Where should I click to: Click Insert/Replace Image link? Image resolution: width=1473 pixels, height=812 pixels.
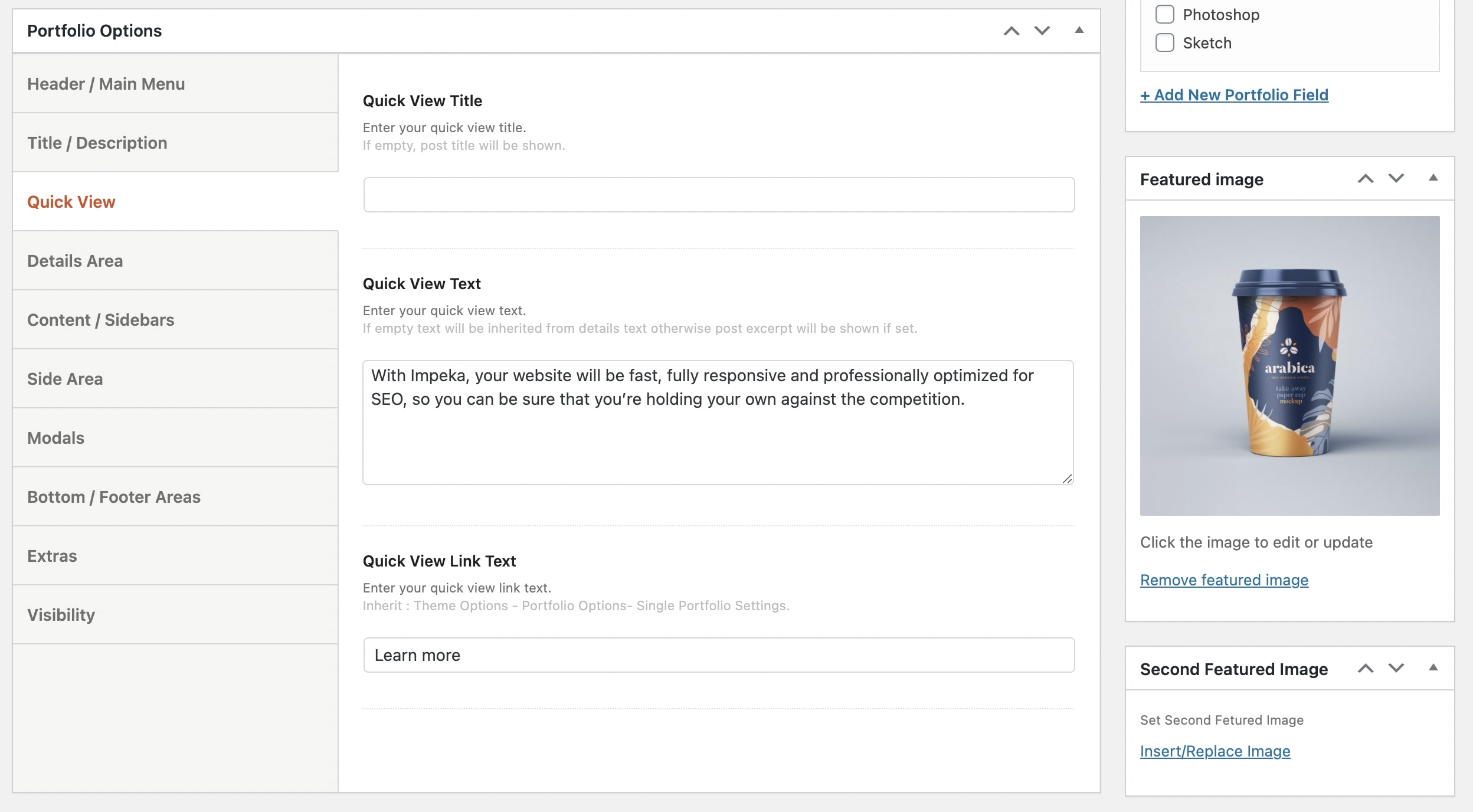click(x=1215, y=751)
